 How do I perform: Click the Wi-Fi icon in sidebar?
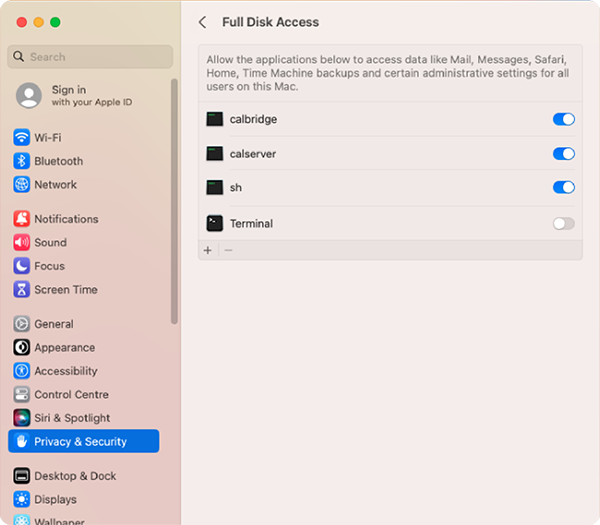[x=22, y=137]
